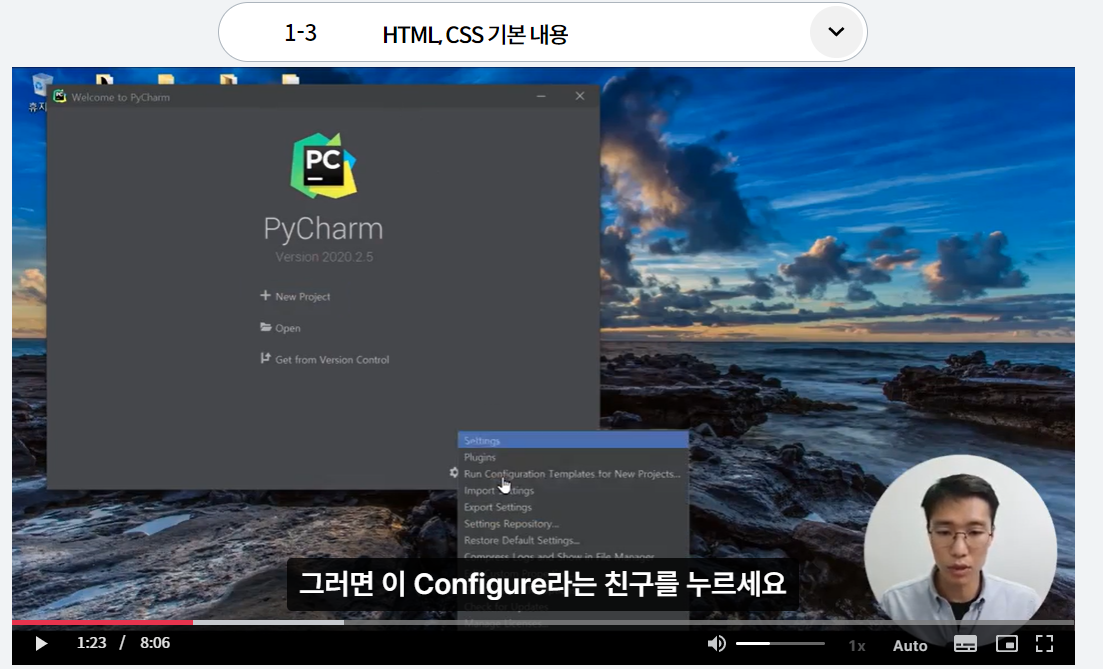Choose Run Configuration Templates for New Projects

(x=573, y=474)
